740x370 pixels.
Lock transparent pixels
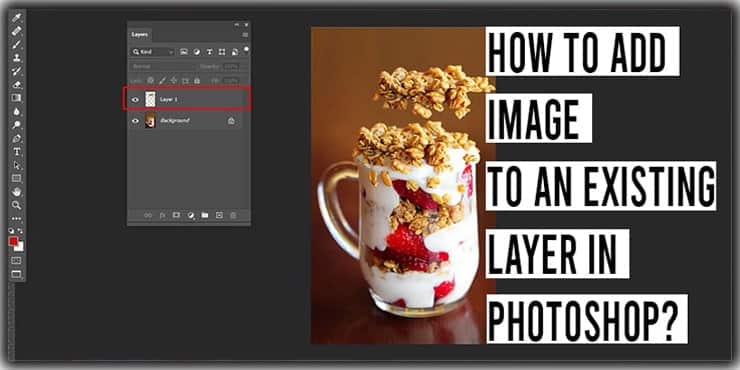coord(151,81)
